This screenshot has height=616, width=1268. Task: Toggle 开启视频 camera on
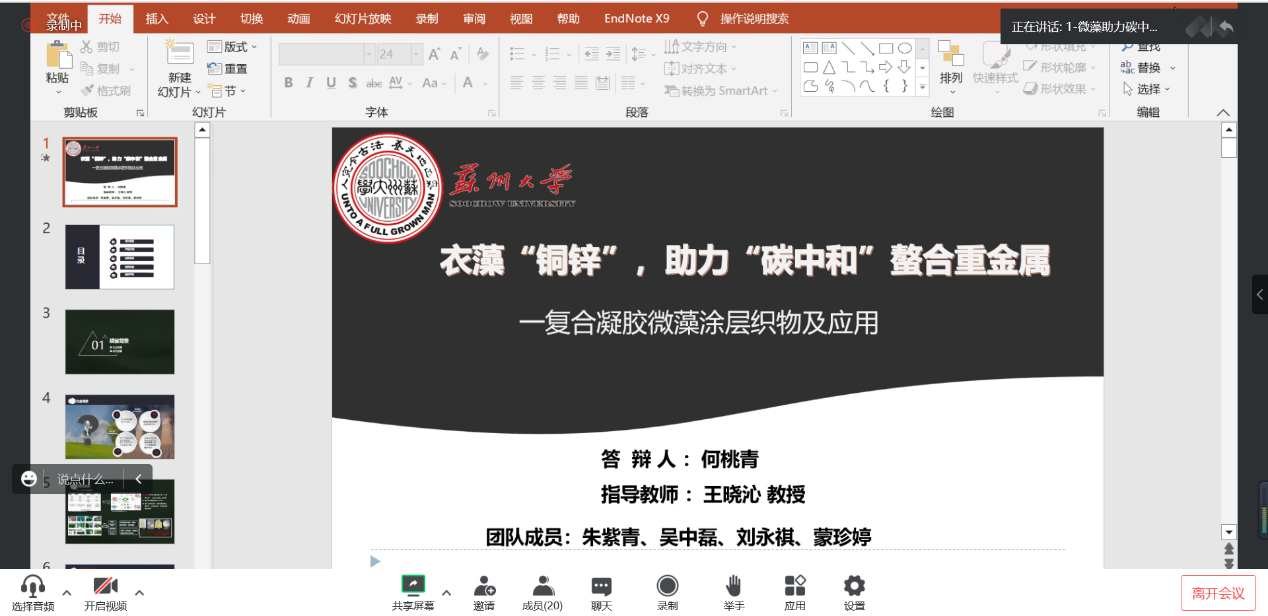click(105, 587)
